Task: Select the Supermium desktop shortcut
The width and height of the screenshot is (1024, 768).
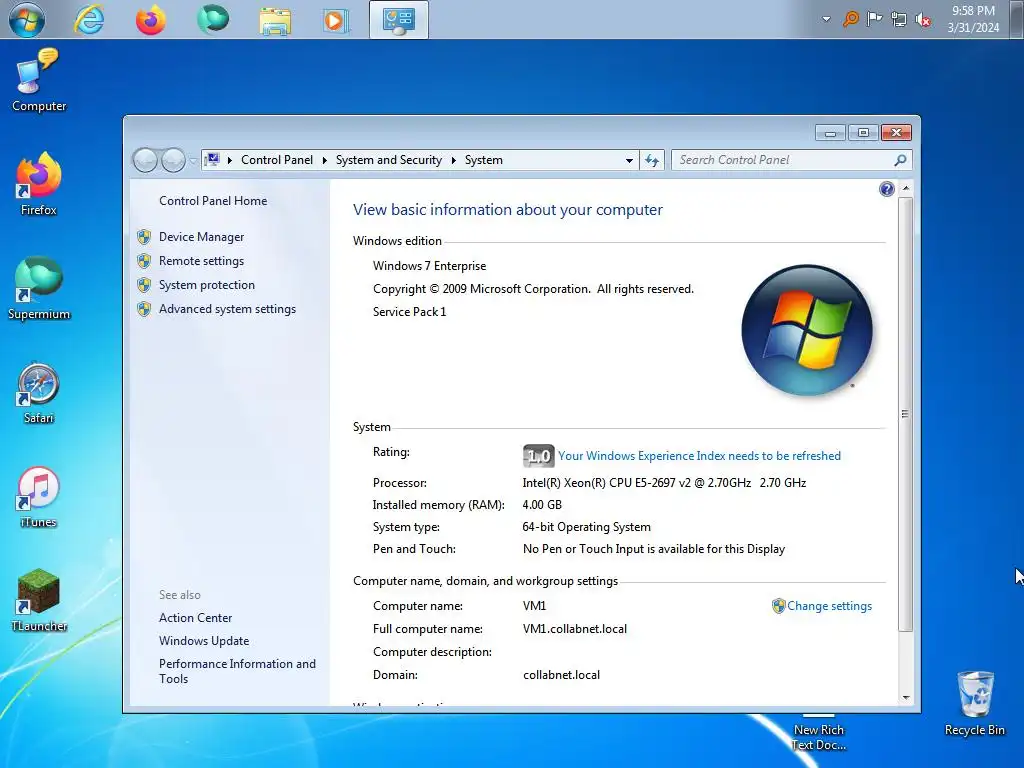Action: [39, 289]
